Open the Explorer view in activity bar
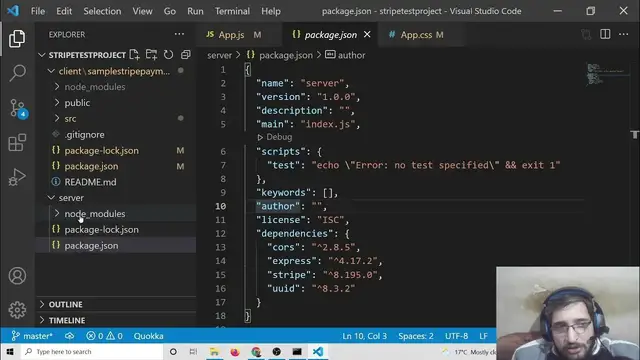Viewport: 640px width, 360px height. pos(17,38)
